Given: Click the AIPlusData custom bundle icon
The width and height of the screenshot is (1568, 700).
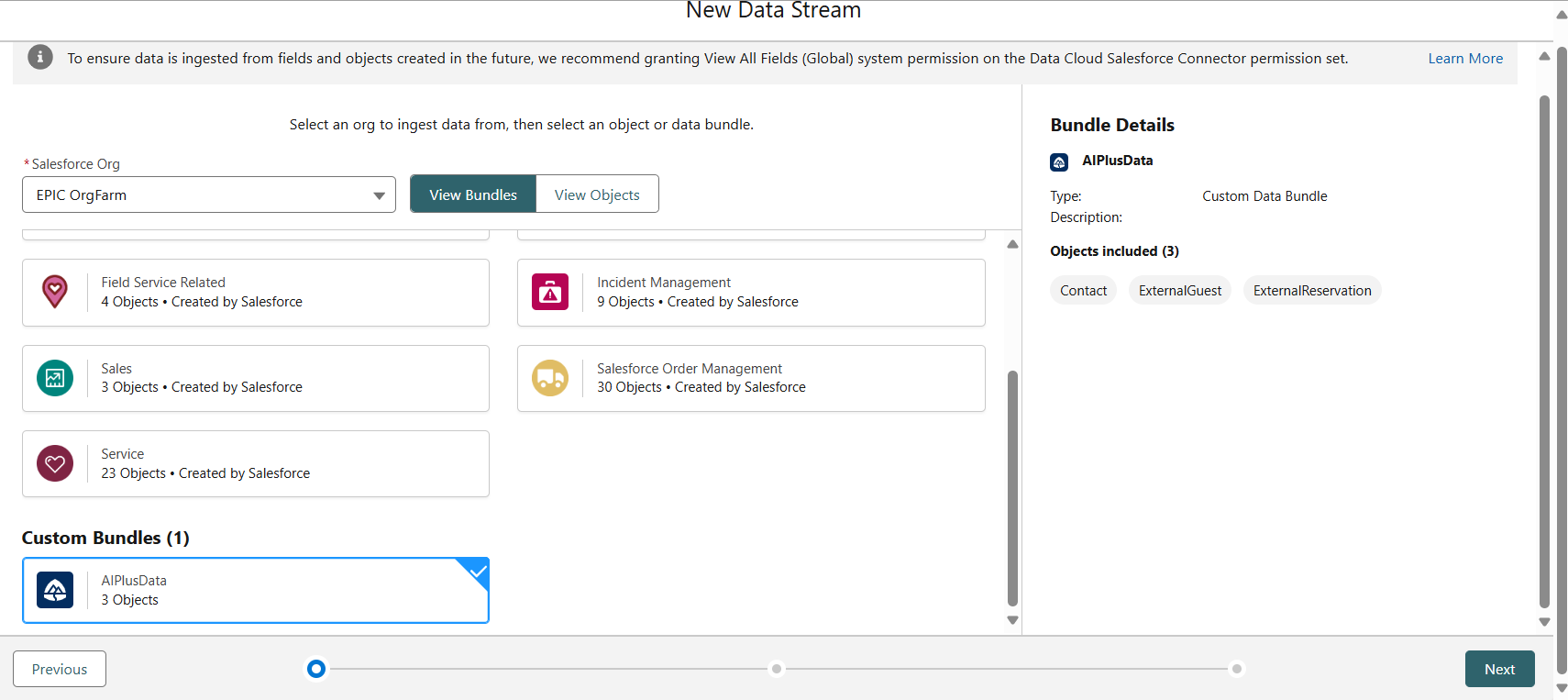Looking at the screenshot, I should pos(55,590).
